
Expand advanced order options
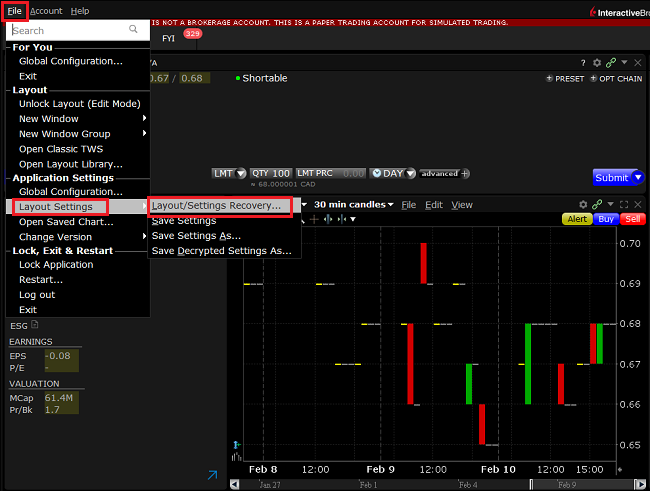444,173
